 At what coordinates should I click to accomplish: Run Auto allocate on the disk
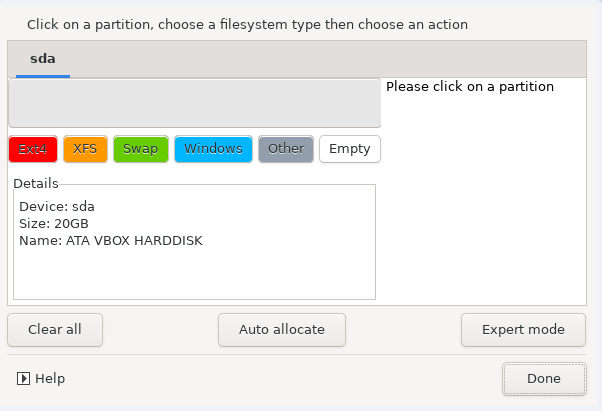coord(282,330)
